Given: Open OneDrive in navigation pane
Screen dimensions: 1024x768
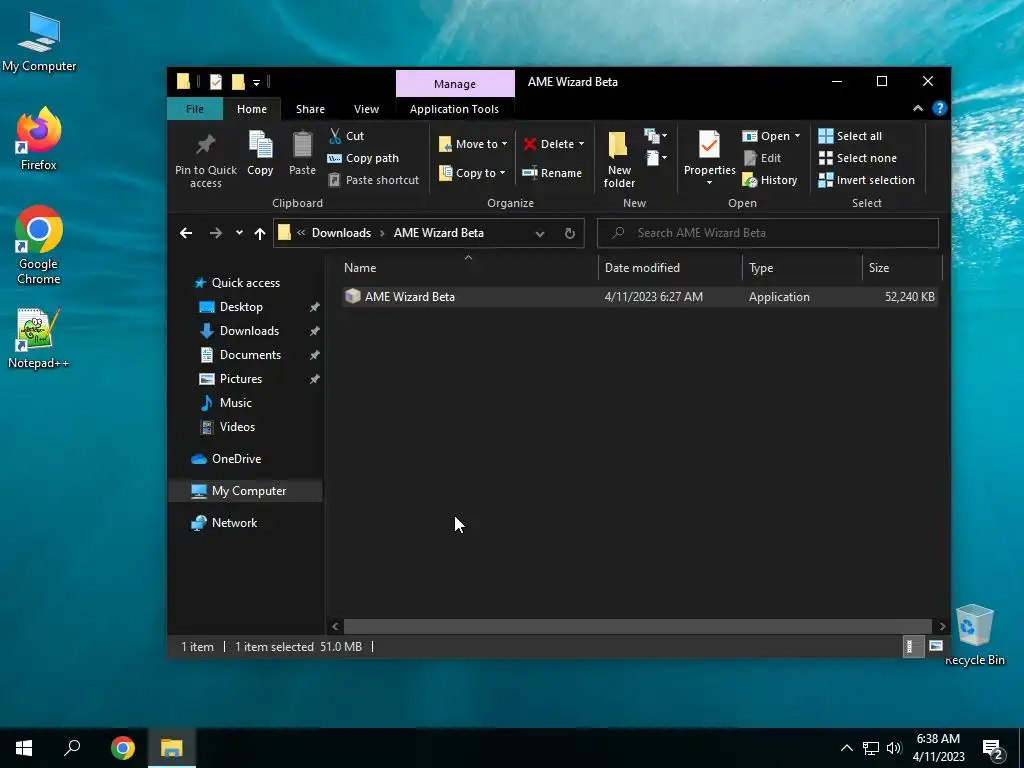Looking at the screenshot, I should pyautogui.click(x=236, y=459).
